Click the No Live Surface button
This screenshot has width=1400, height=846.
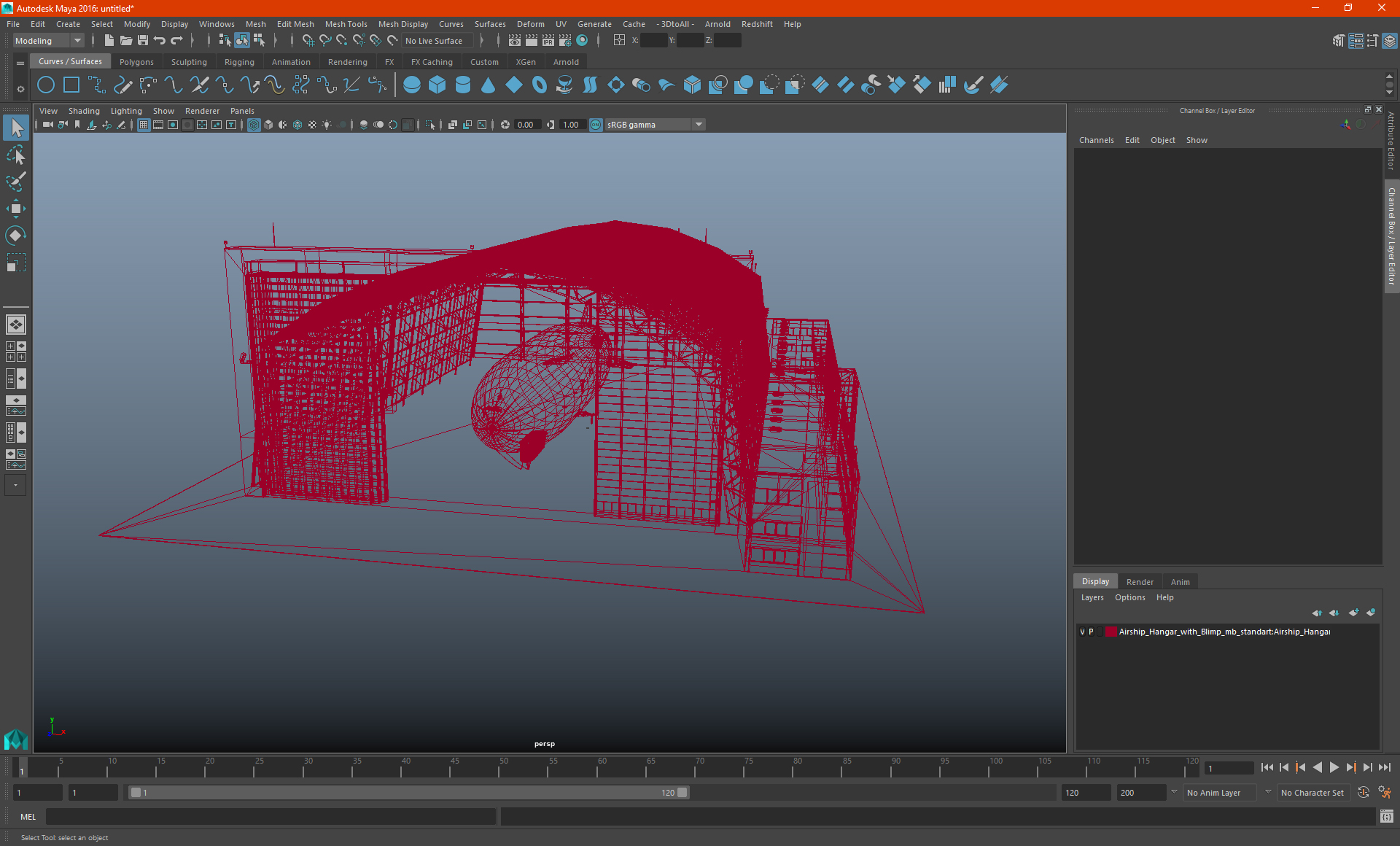pyautogui.click(x=434, y=41)
